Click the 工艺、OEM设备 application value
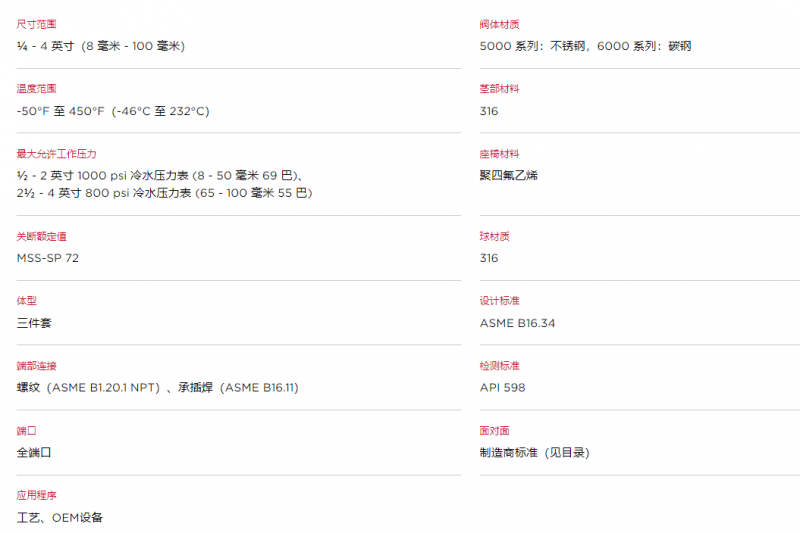Viewport: 800px width, 533px height. tap(60, 517)
